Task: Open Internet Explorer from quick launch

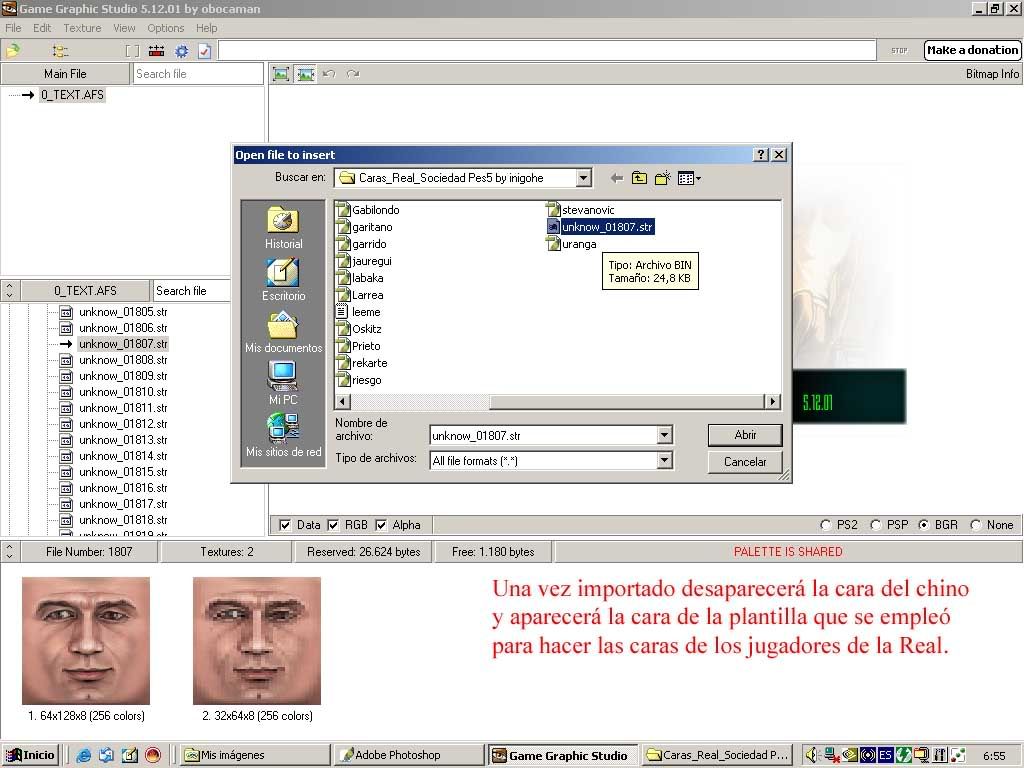Action: pyautogui.click(x=84, y=756)
